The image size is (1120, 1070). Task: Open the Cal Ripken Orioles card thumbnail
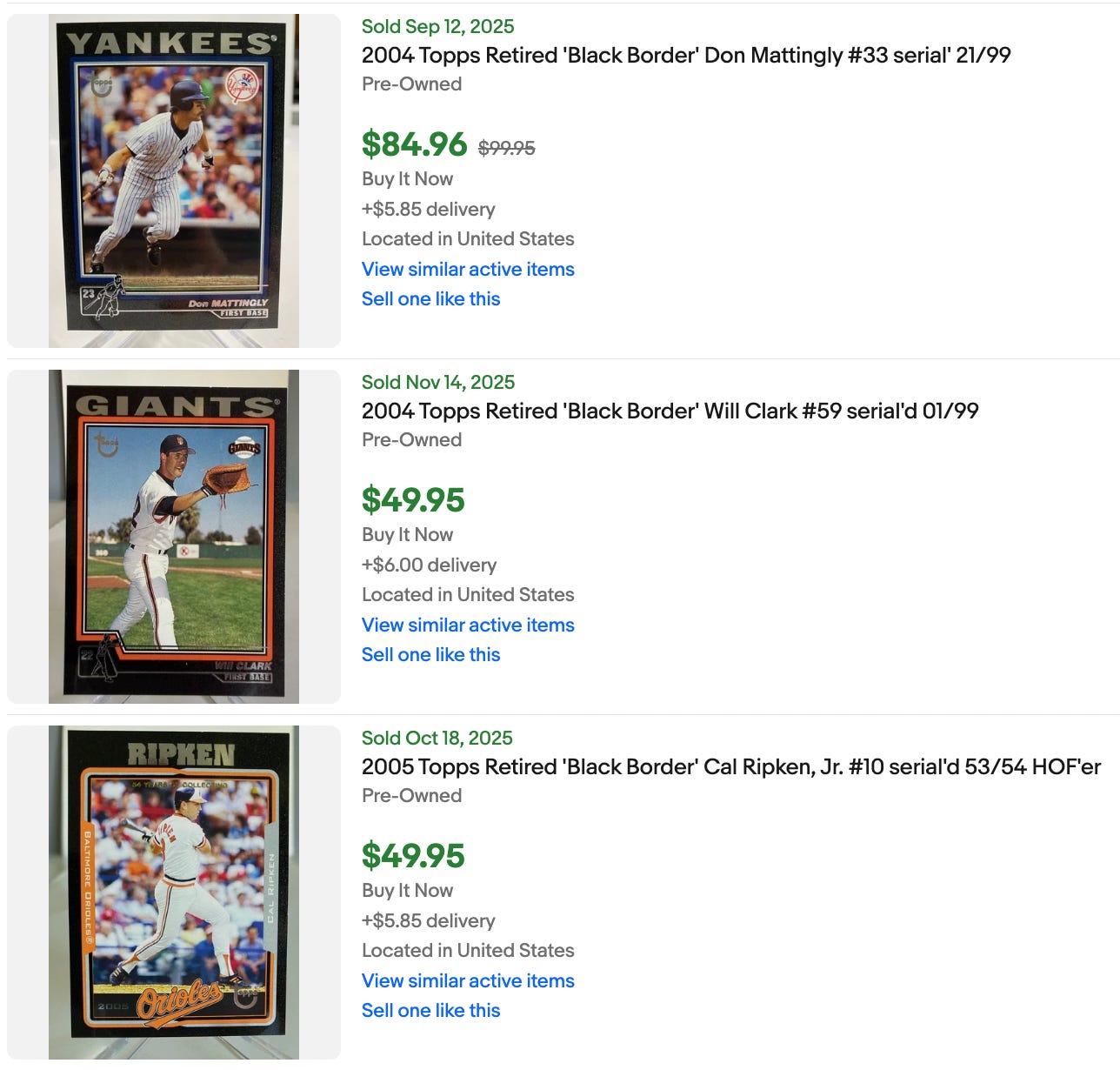click(x=174, y=893)
